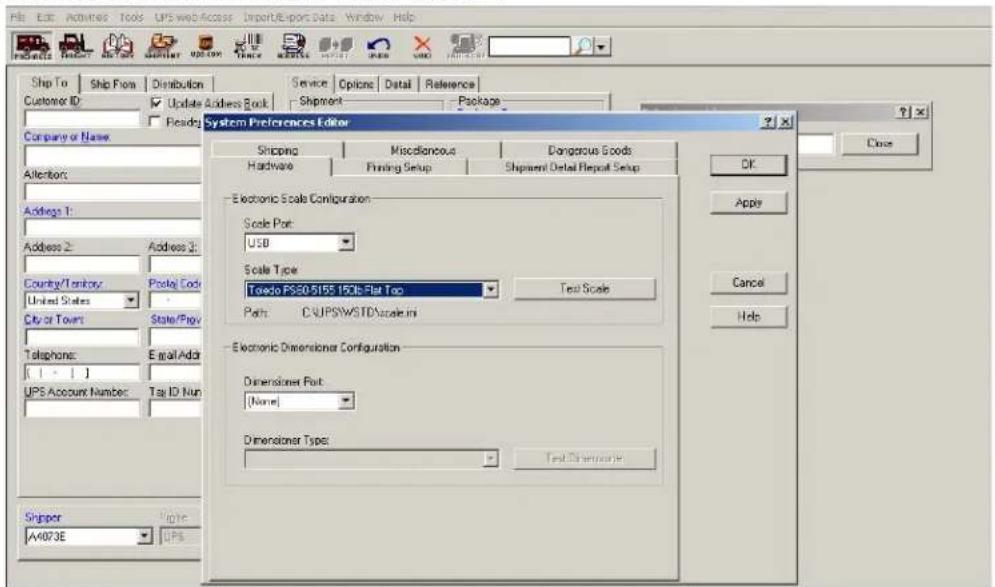Switch to the Dangerous Goods tab

(590, 150)
